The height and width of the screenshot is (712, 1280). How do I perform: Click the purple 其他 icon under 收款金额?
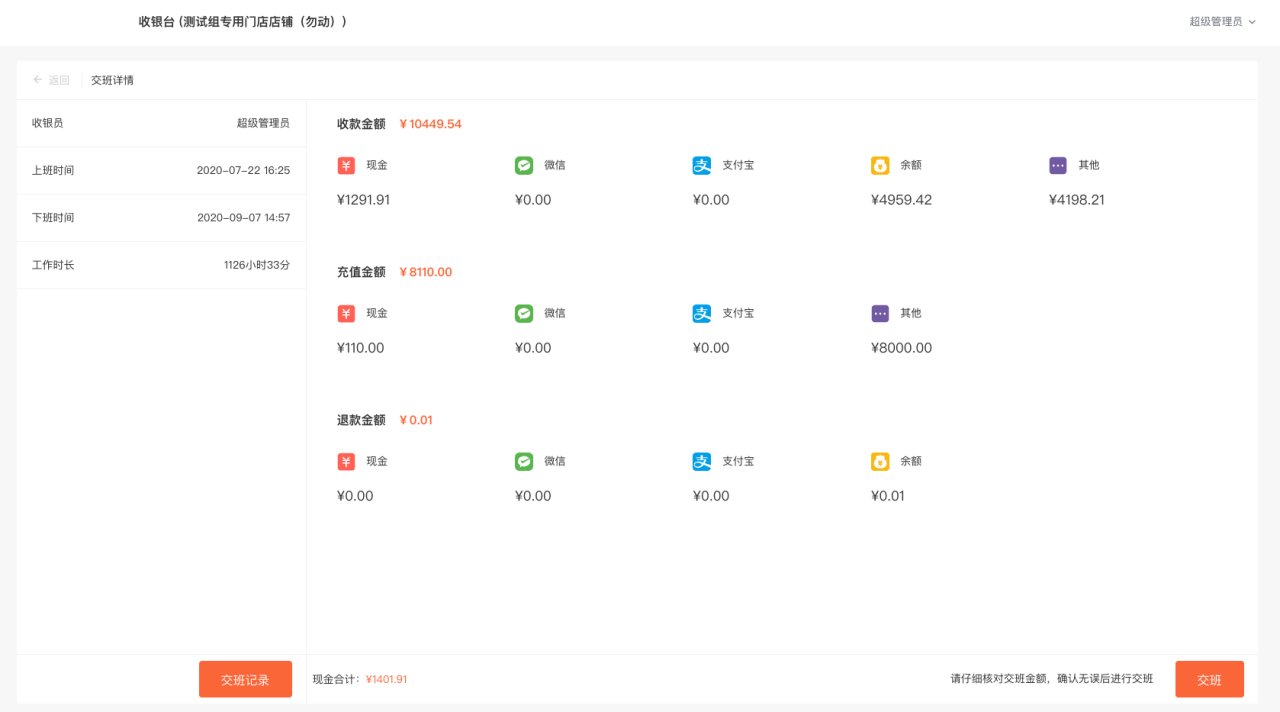pos(1058,166)
